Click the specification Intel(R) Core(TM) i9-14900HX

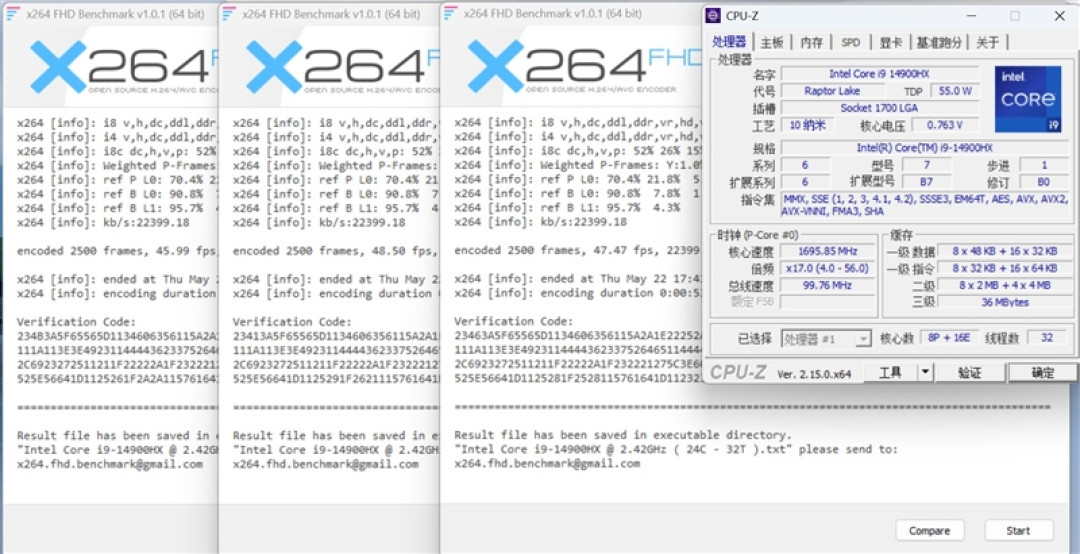tap(925, 148)
